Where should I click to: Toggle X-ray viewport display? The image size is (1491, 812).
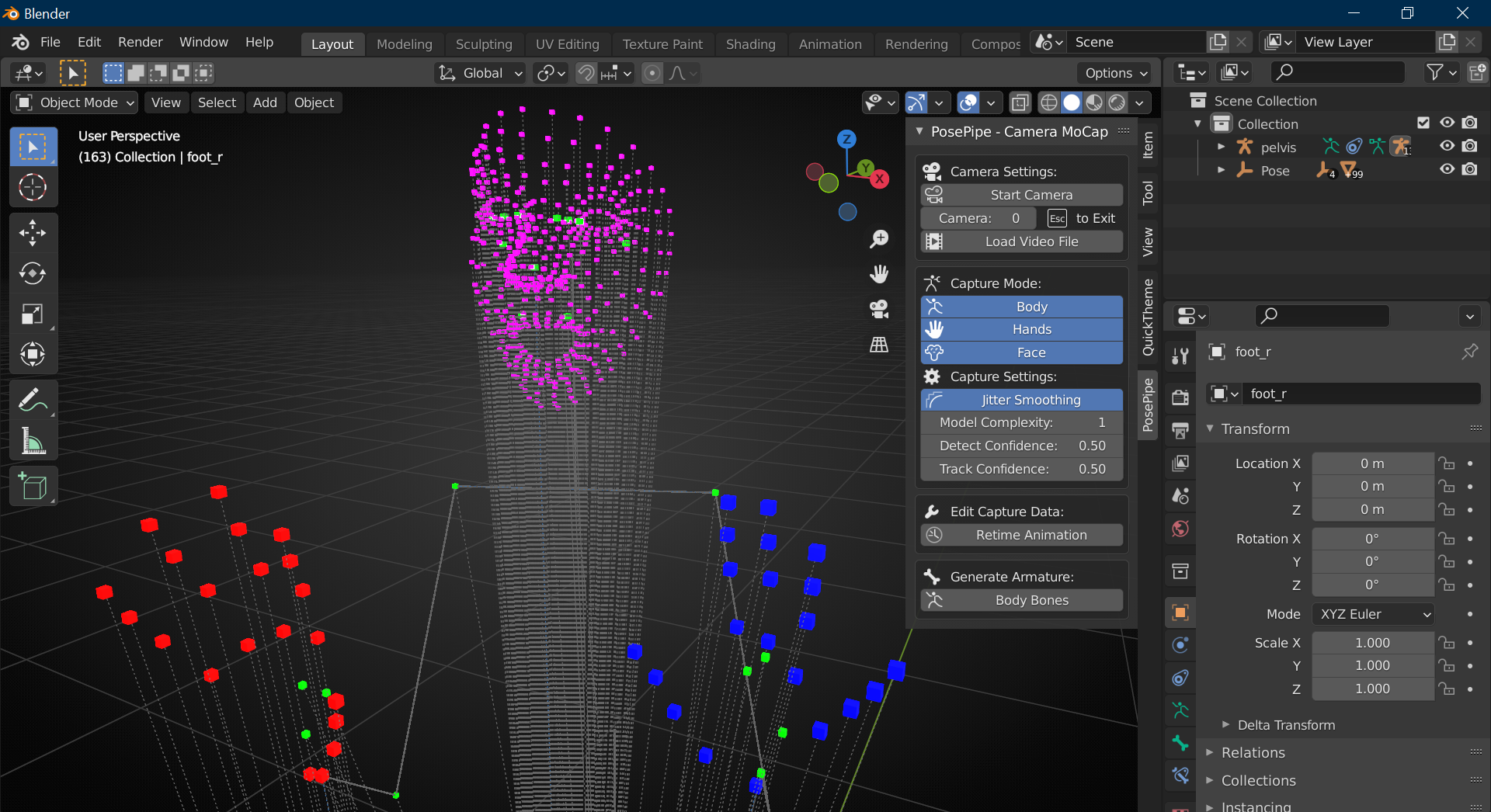pyautogui.click(x=1020, y=102)
